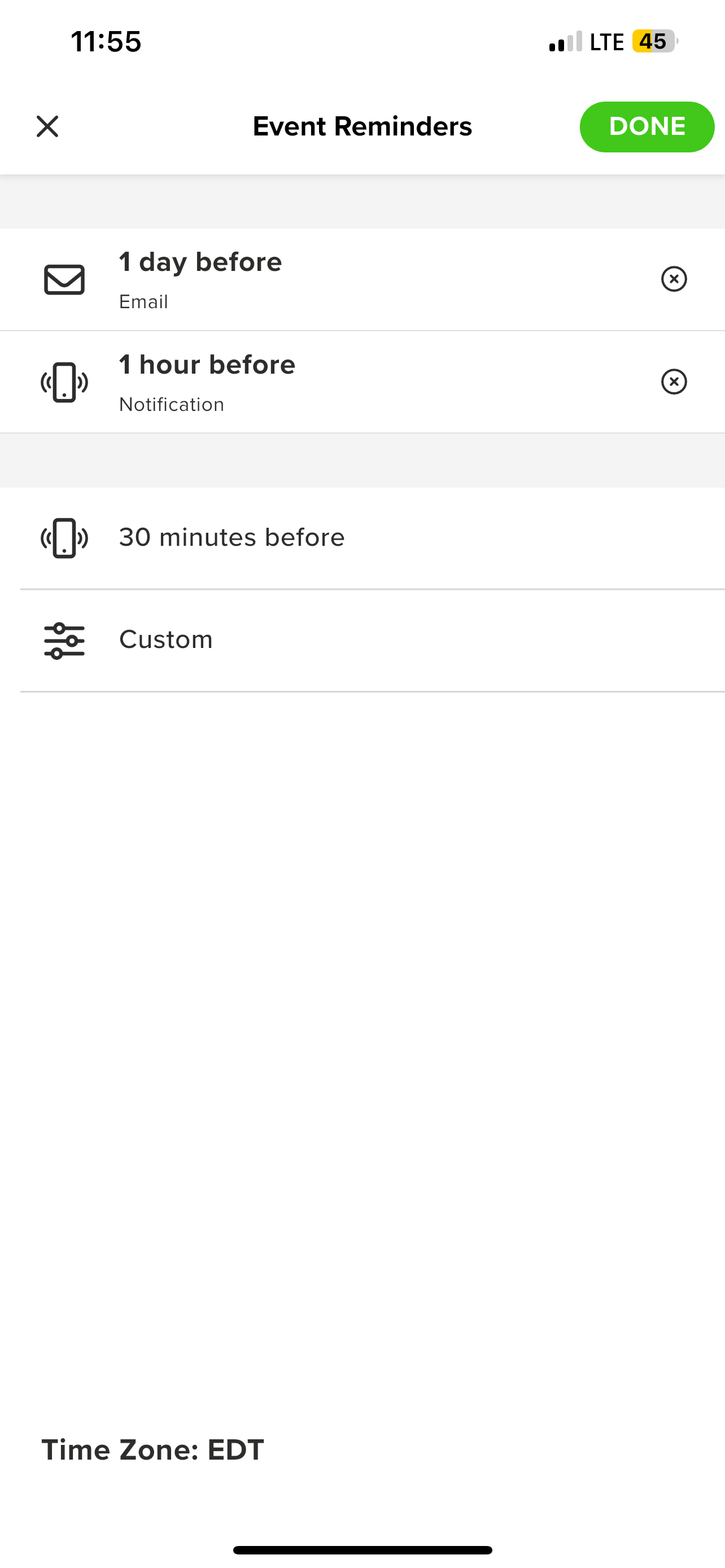Tap the home indicator bar at bottom
The height and width of the screenshot is (1568, 725).
(x=363, y=1550)
